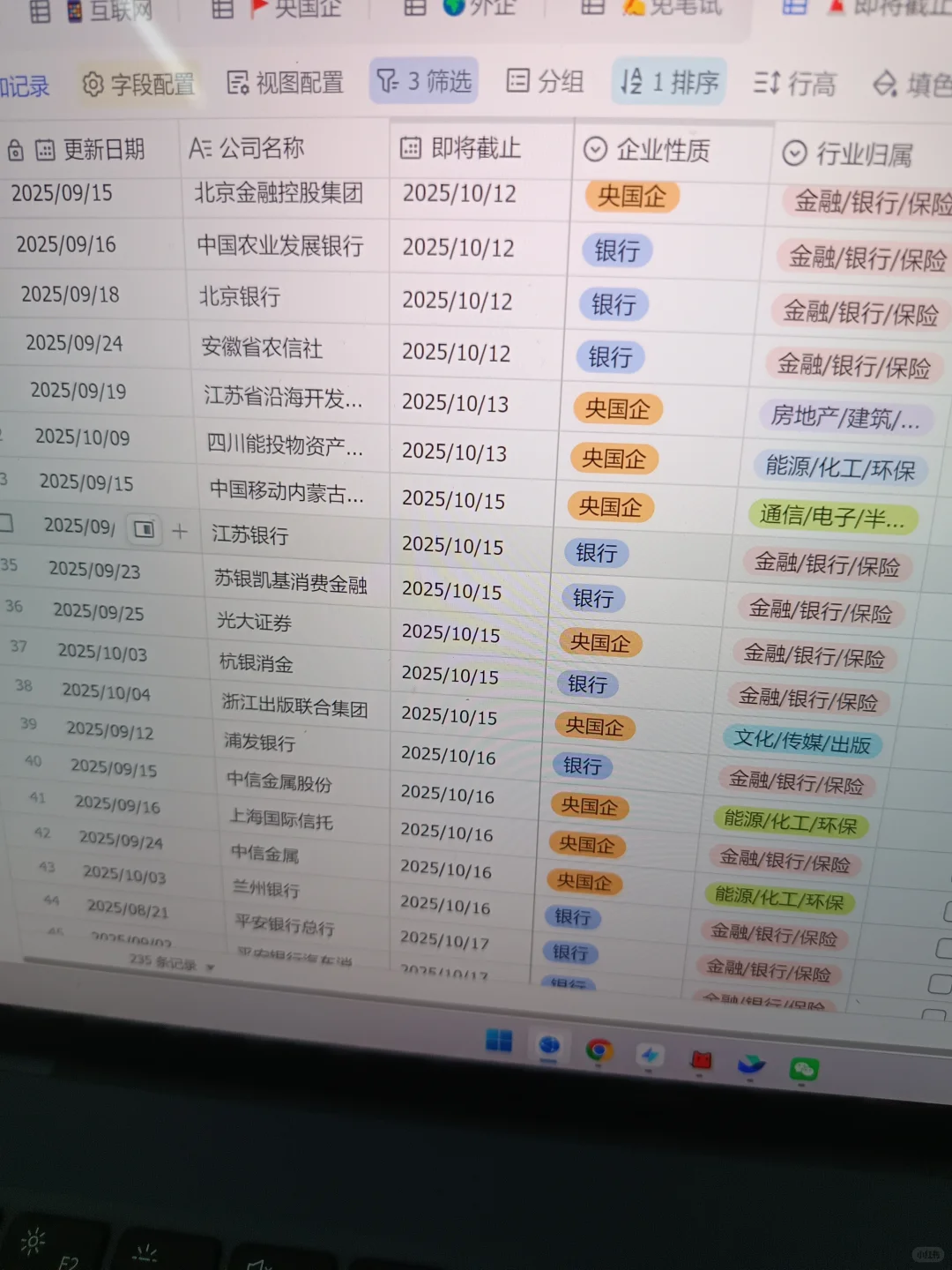Select the 杭银消金 cell
Image resolution: width=952 pixels, height=1270 pixels.
click(x=257, y=662)
